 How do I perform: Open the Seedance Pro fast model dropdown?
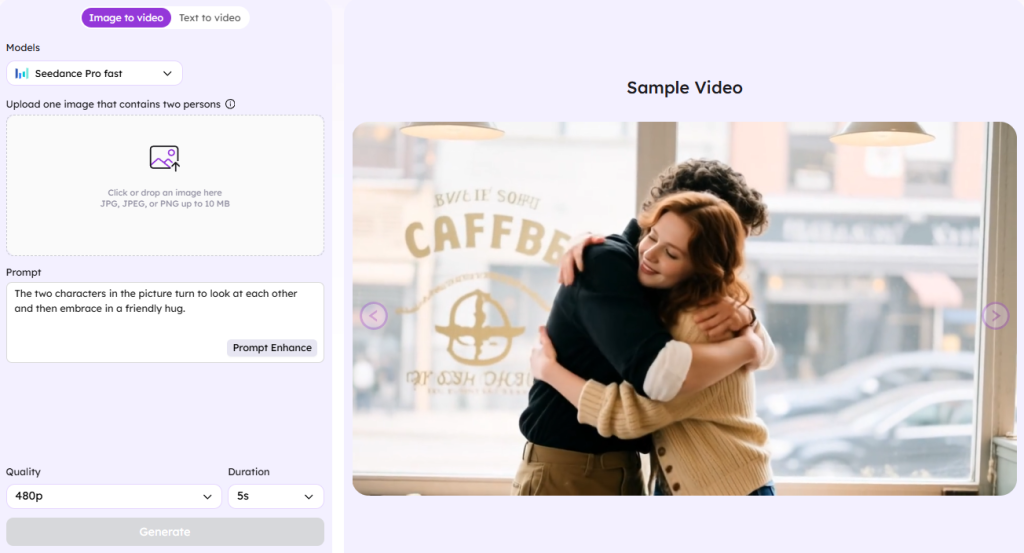click(x=94, y=74)
